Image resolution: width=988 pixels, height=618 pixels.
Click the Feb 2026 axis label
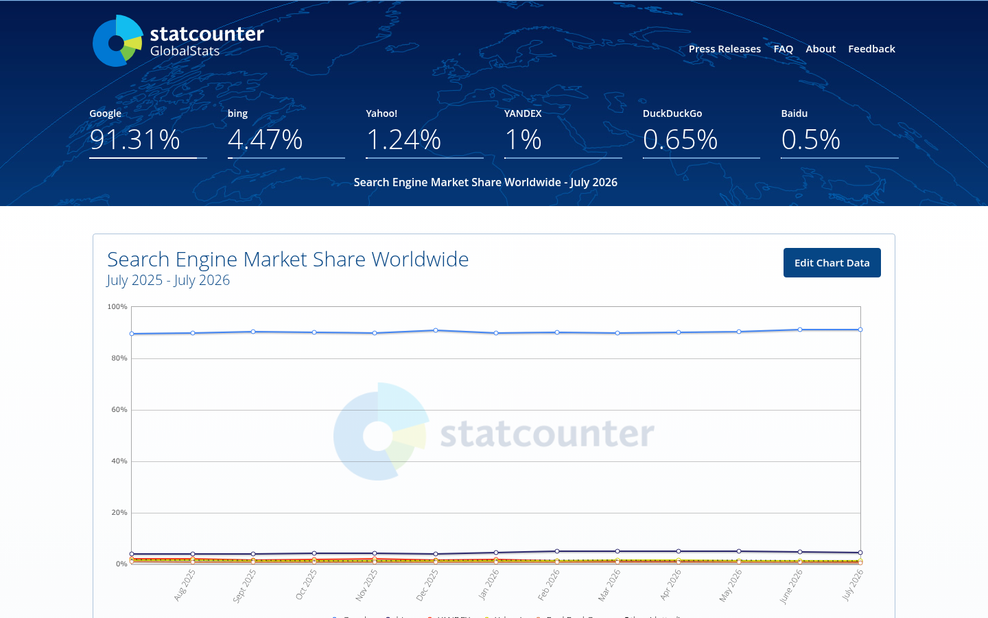tap(549, 585)
